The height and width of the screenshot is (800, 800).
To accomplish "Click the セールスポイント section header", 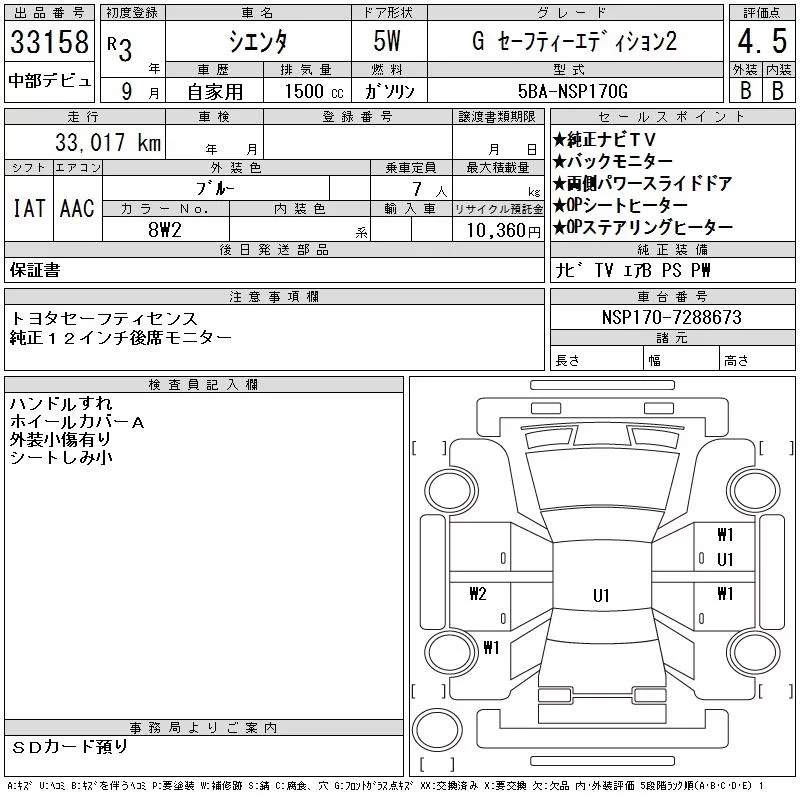I will (672, 117).
